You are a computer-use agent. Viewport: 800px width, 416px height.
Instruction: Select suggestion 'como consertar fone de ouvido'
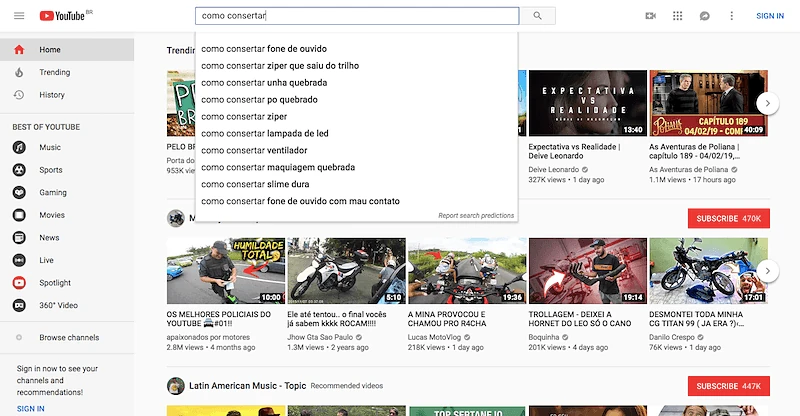(356, 49)
